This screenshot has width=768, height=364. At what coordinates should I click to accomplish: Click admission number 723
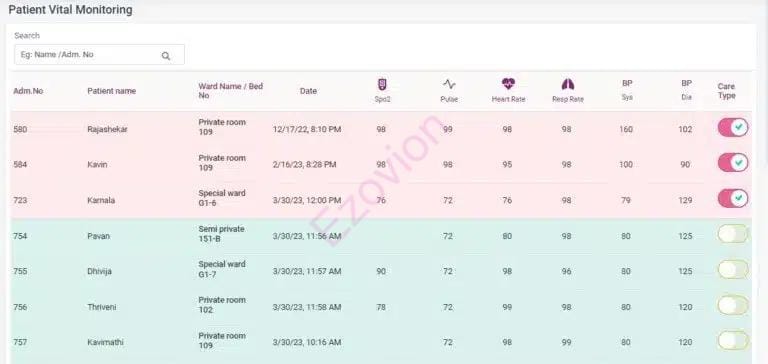[20, 200]
